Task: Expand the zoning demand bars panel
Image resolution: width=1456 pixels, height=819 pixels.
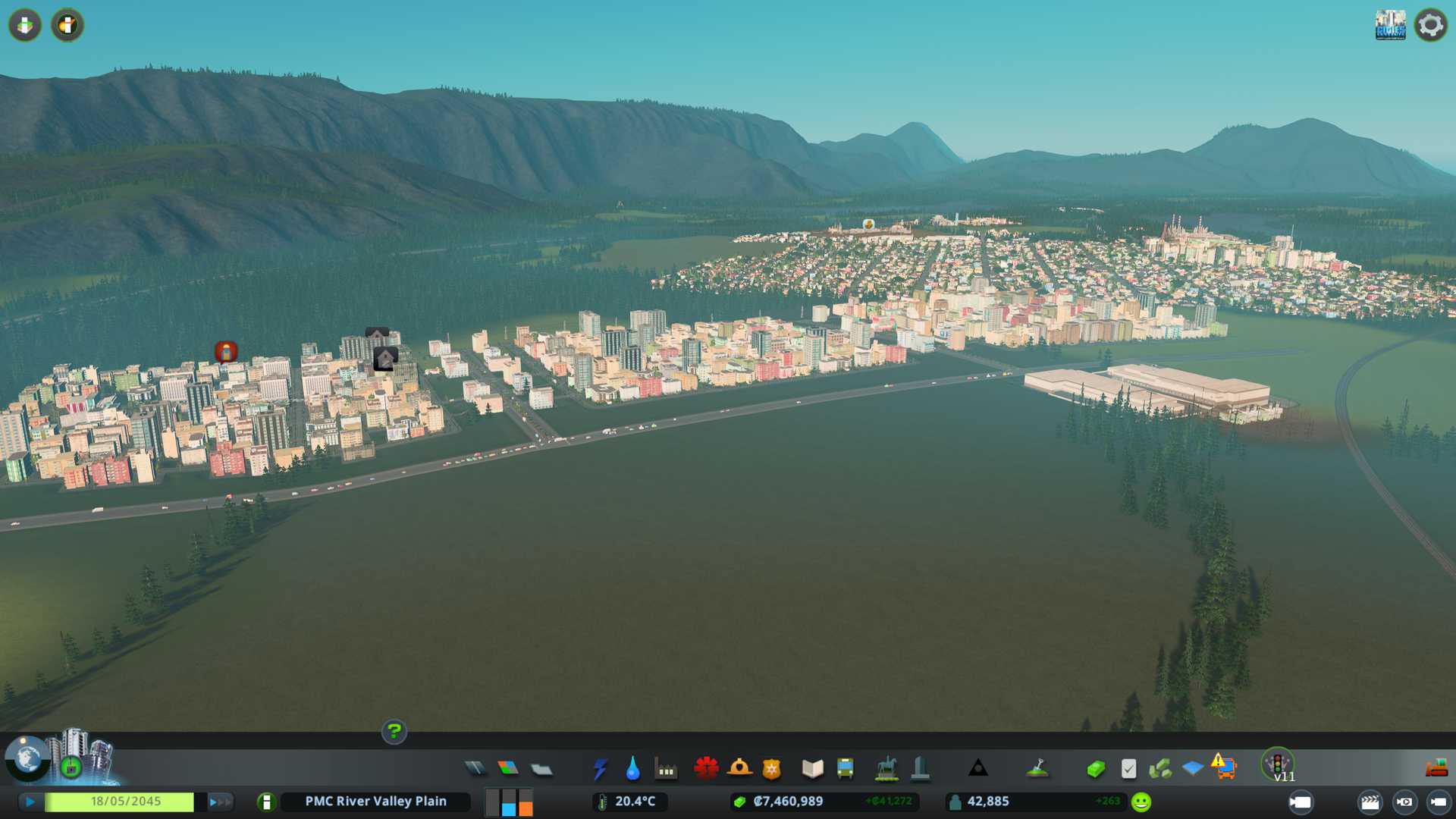Action: click(509, 802)
